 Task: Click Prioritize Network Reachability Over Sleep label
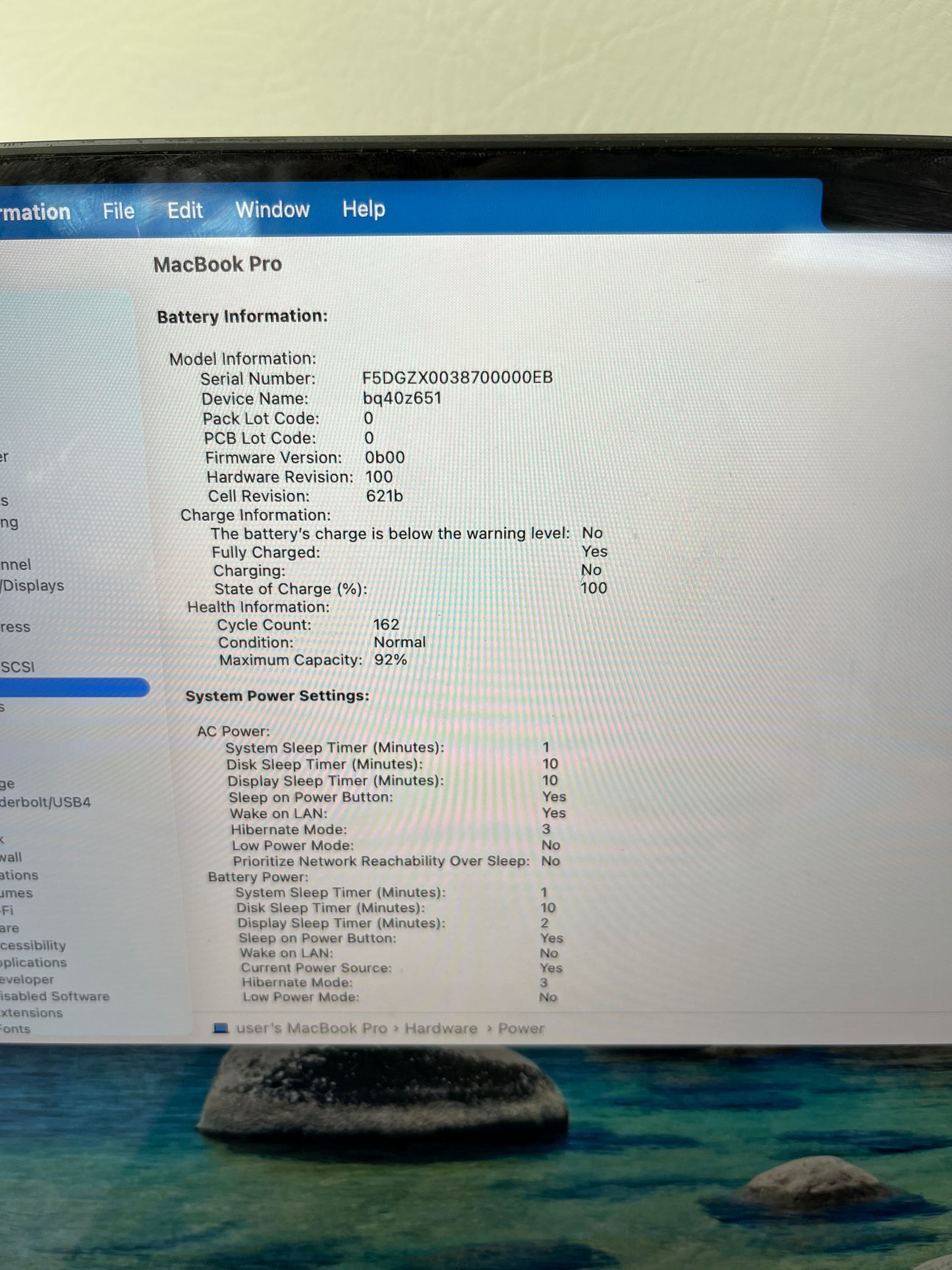click(381, 861)
